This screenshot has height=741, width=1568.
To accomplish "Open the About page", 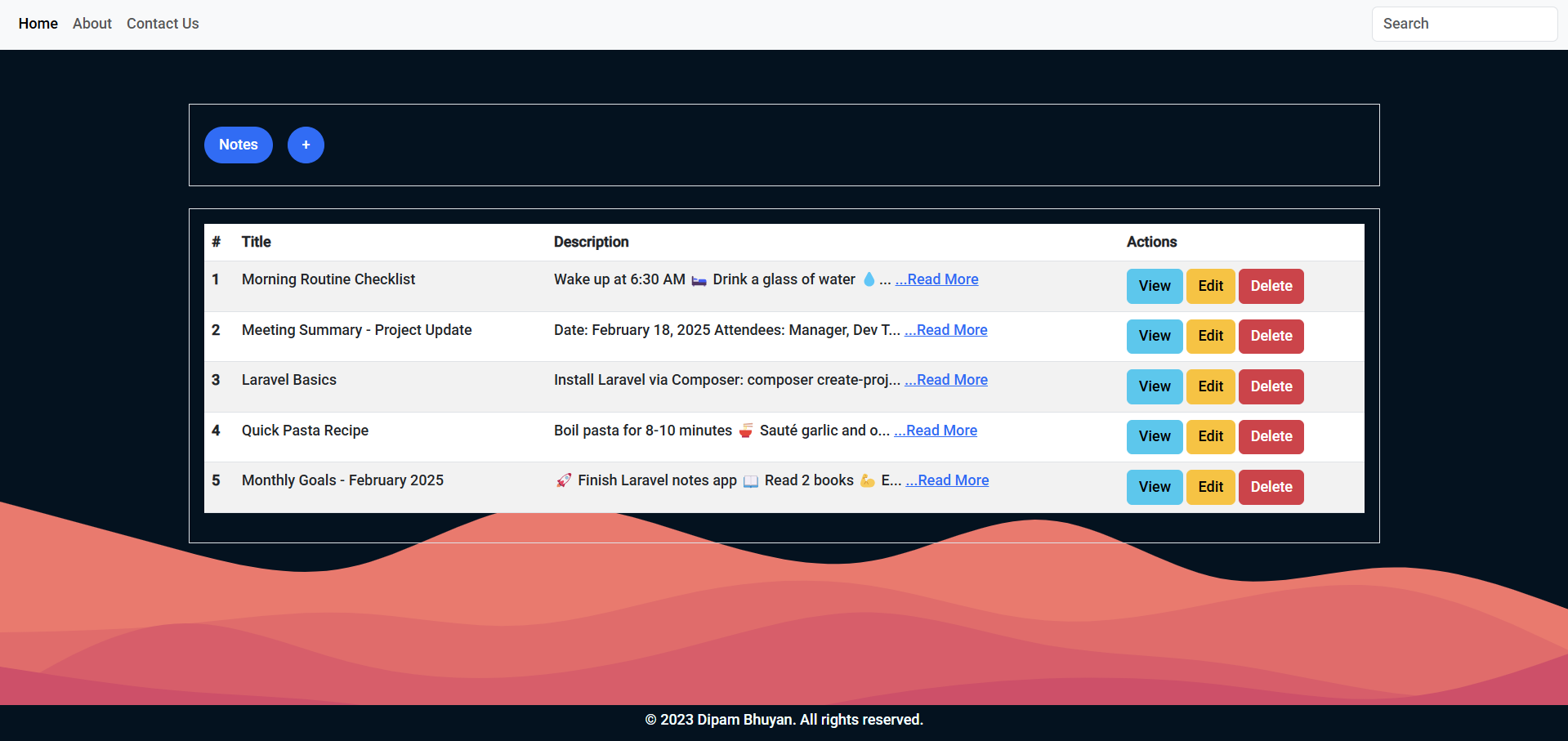I will pyautogui.click(x=92, y=24).
